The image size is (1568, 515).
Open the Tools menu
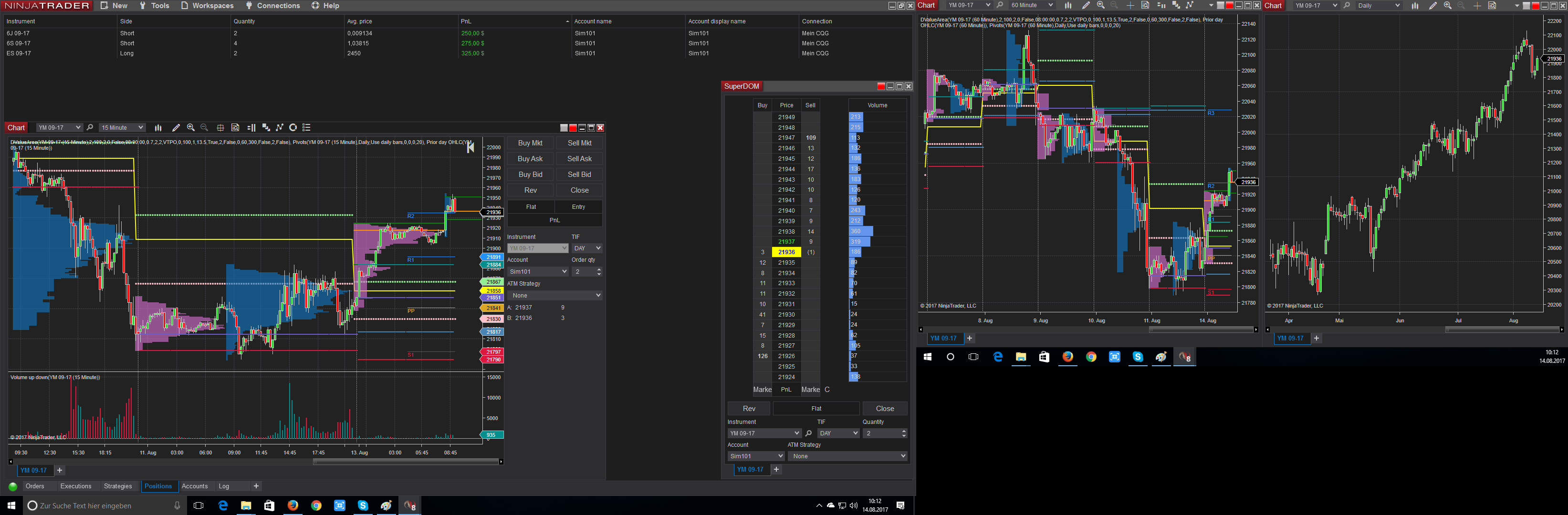(x=155, y=5)
